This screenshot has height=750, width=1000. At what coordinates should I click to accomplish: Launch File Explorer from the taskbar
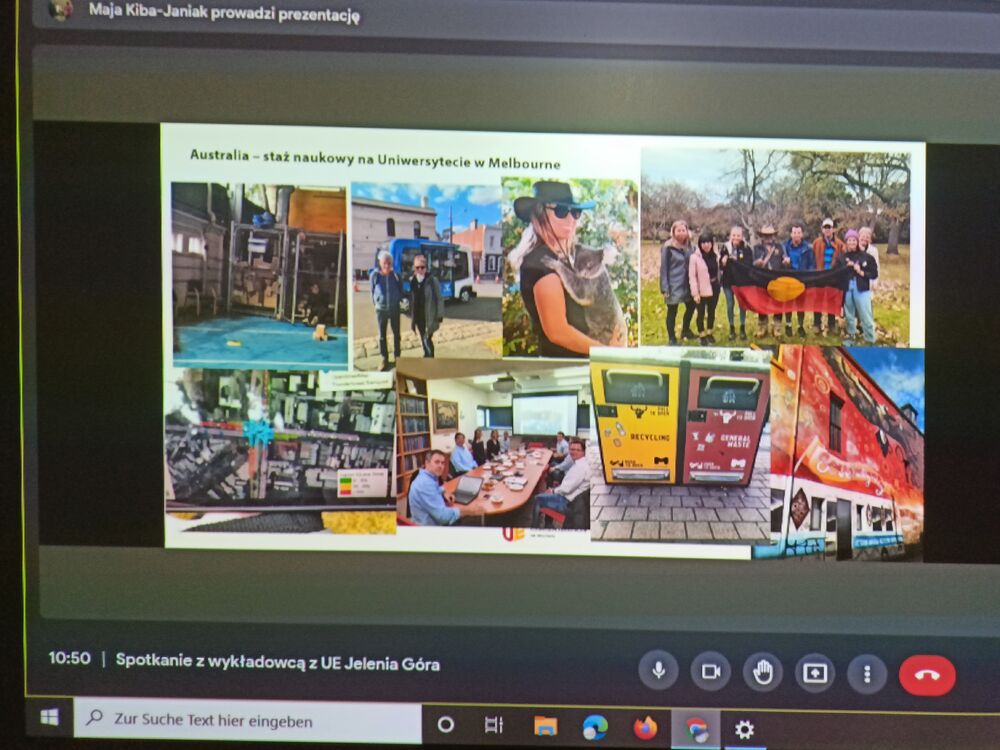[545, 726]
